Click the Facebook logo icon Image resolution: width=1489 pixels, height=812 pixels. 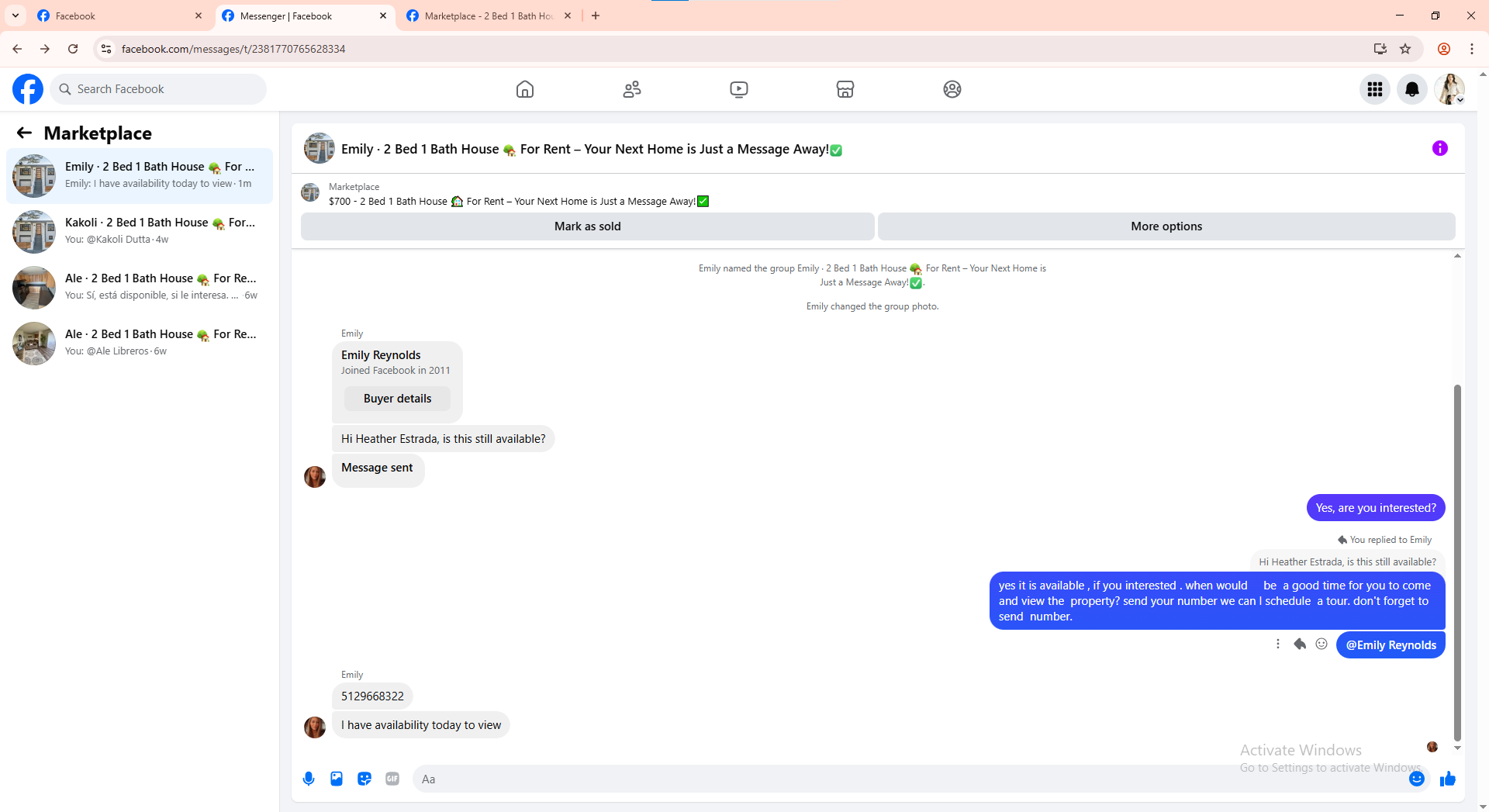28,89
